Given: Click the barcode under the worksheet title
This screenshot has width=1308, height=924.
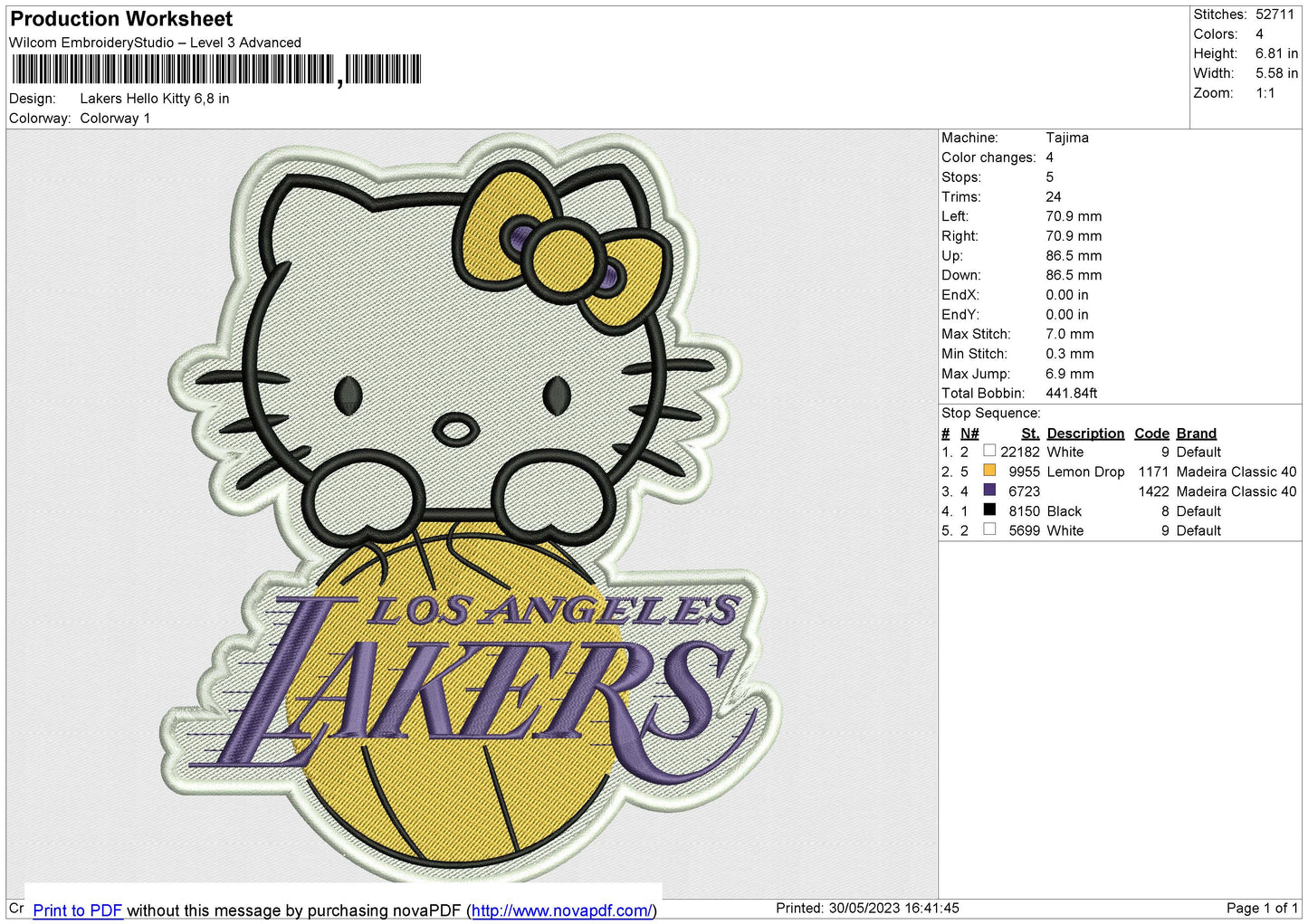Looking at the screenshot, I should click(216, 70).
